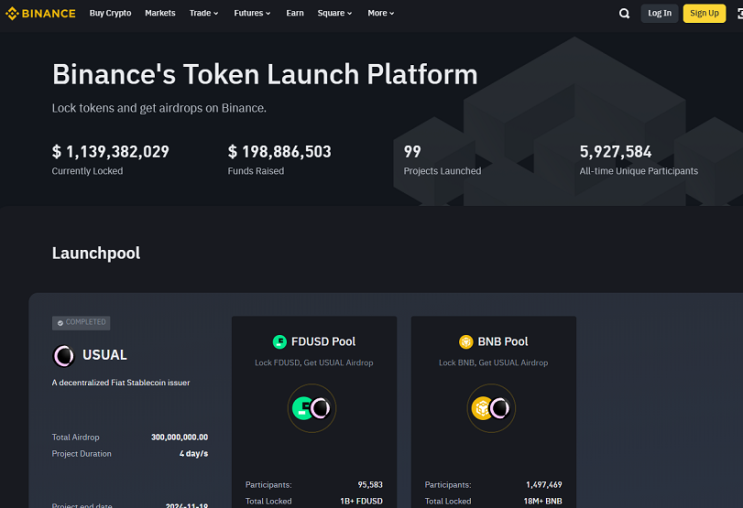743x508 pixels.
Task: Click 'Lock BNB, Get USUAL Airdrop' subtitle
Action: pos(493,363)
